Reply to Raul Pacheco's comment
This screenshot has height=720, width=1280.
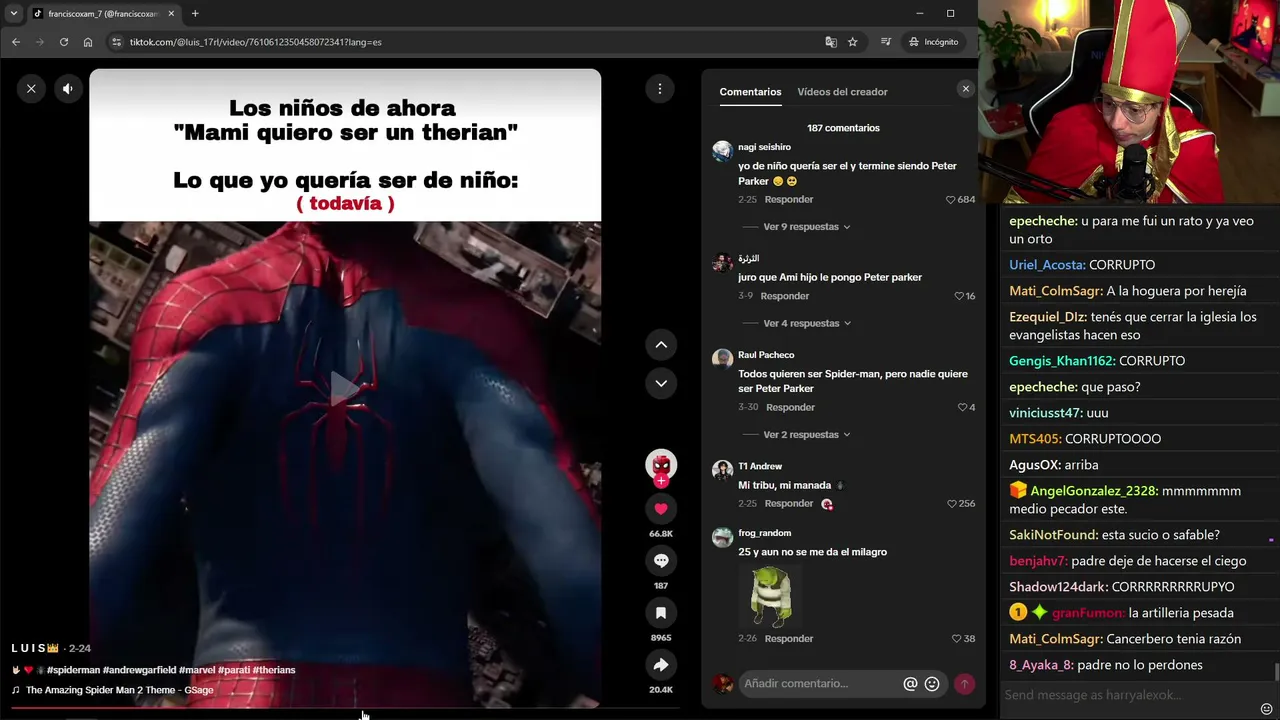(790, 408)
